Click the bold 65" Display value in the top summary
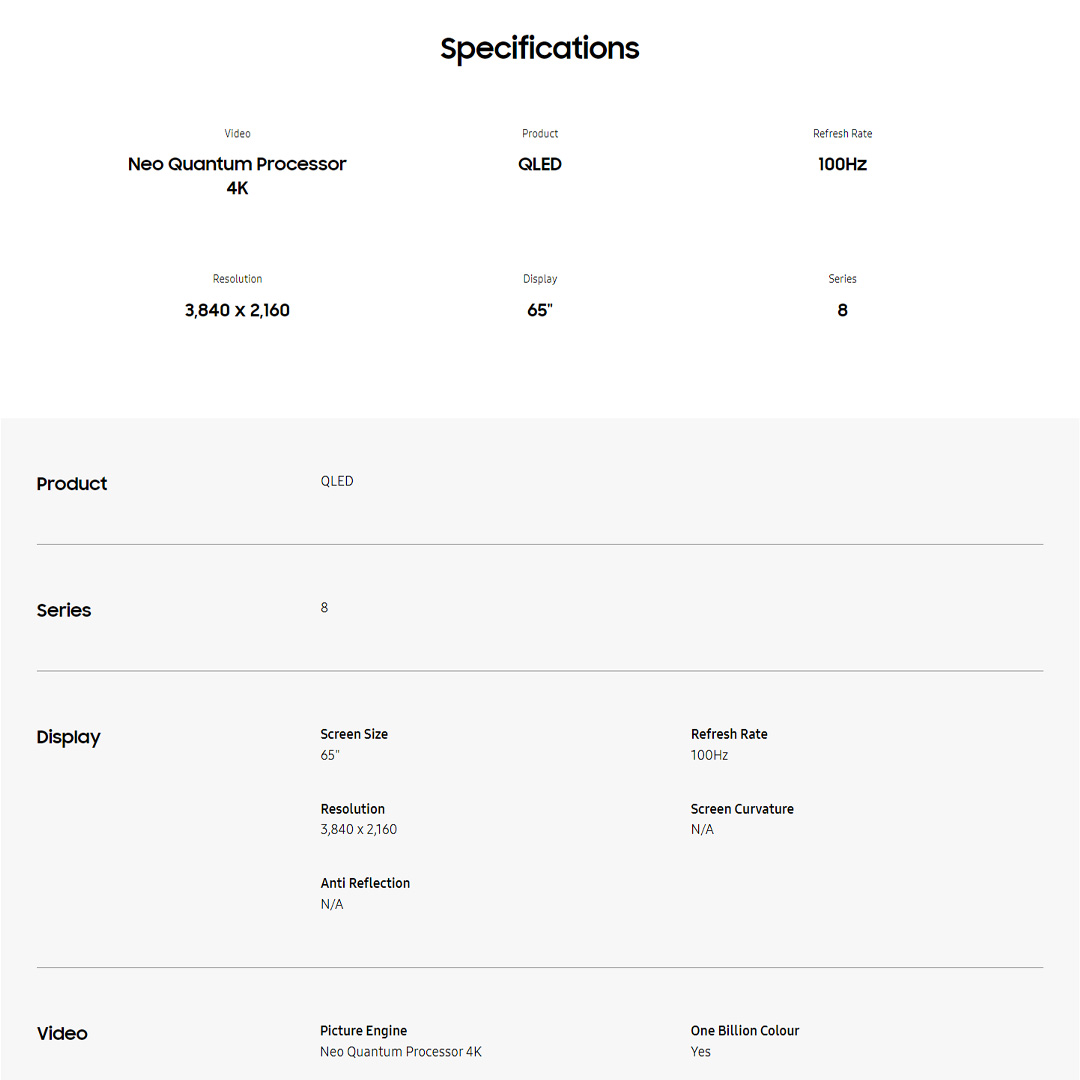The image size is (1080, 1080). click(540, 310)
